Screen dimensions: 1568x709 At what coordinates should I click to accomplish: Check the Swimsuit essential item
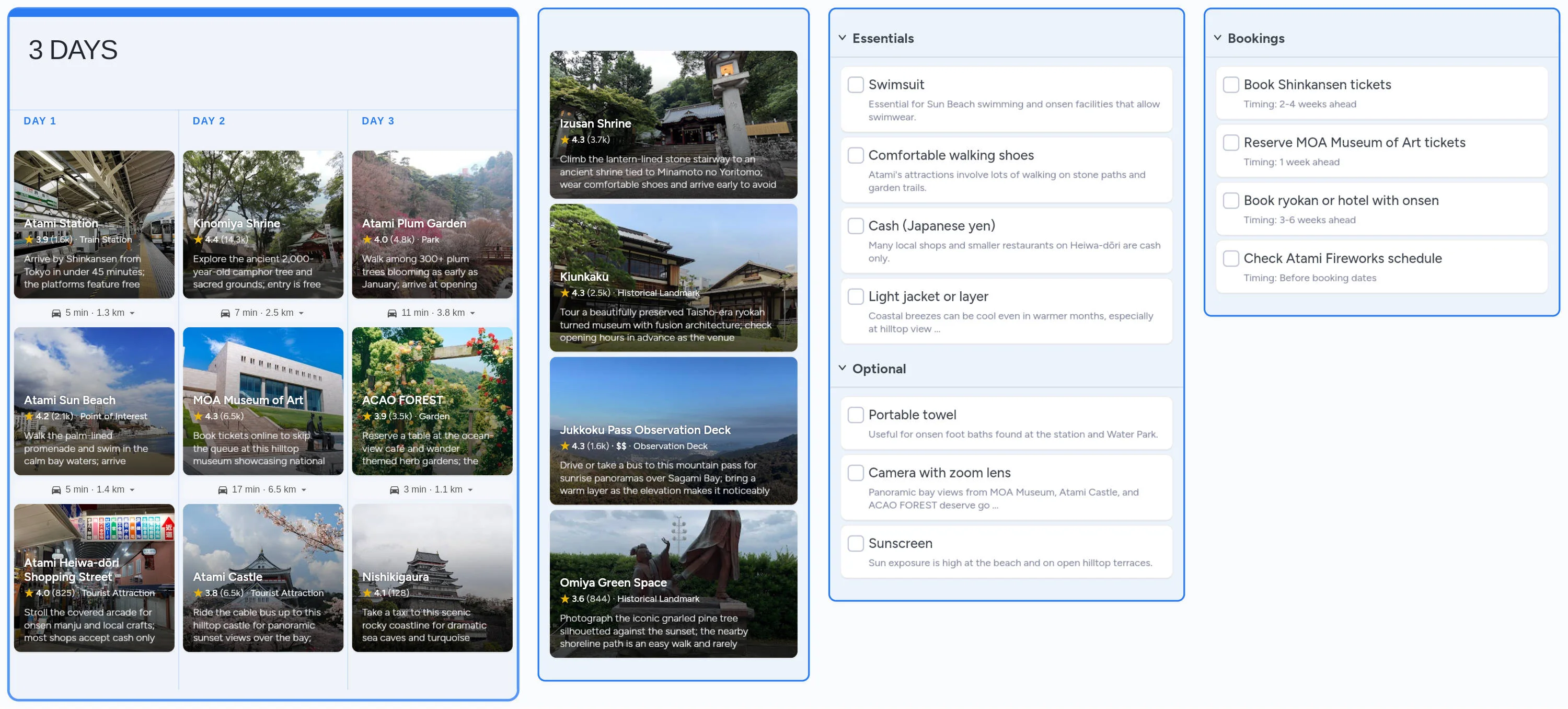tap(855, 85)
